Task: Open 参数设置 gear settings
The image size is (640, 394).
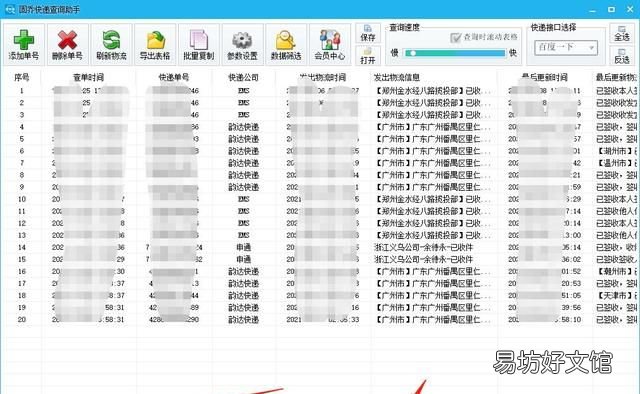Action: pyautogui.click(x=242, y=44)
